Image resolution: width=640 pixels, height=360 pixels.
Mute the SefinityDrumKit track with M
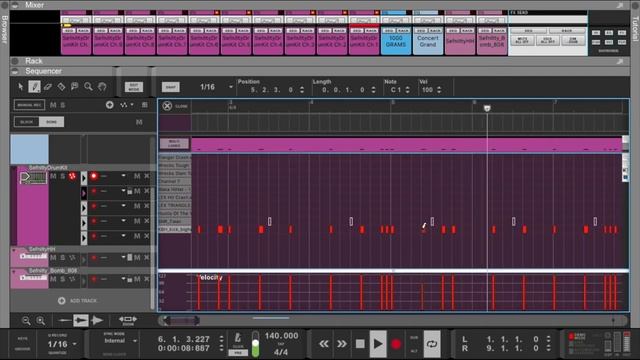(53, 176)
